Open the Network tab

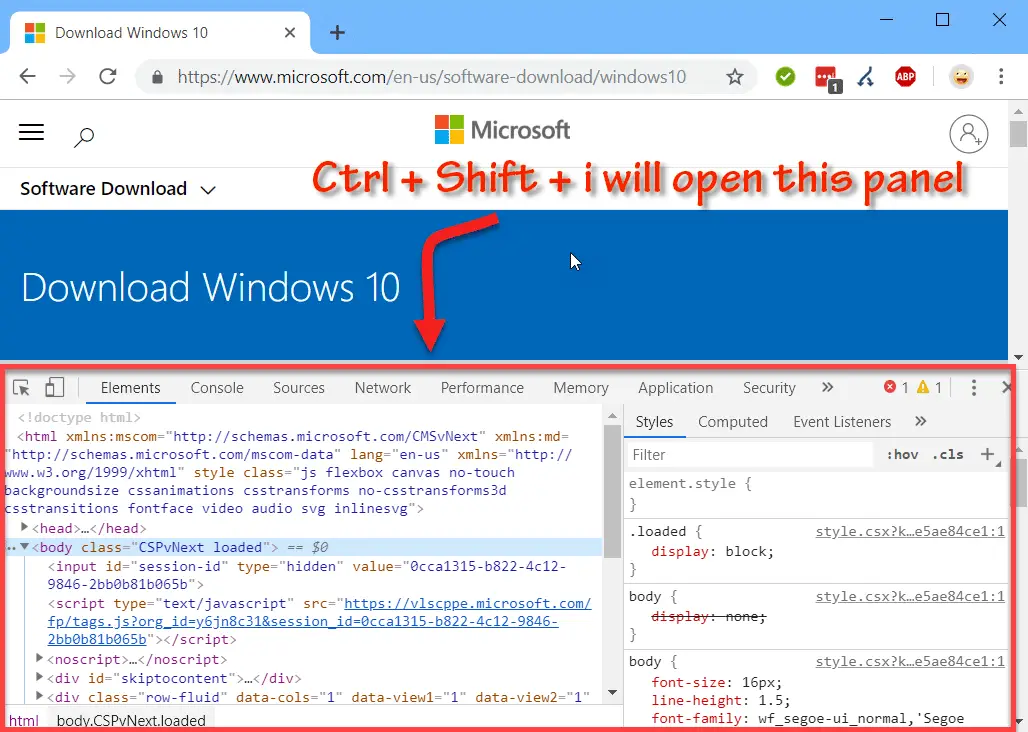383,388
